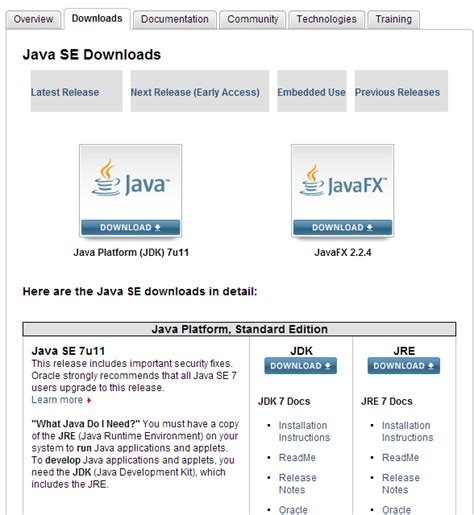Screen dimensions: 474x515
Task: Click the Java SE 7u11 heading
Action: [x=68, y=351]
